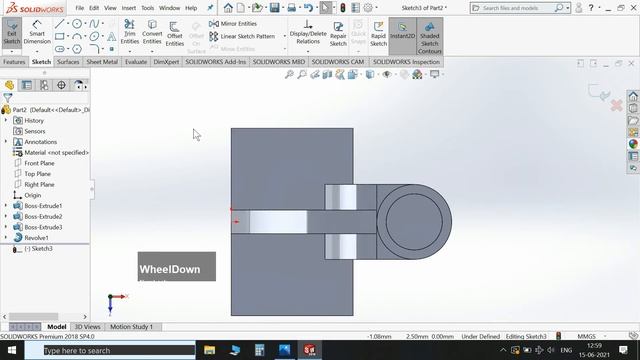This screenshot has height=360, width=640.
Task: Open the Edit menu
Action: click(94, 8)
